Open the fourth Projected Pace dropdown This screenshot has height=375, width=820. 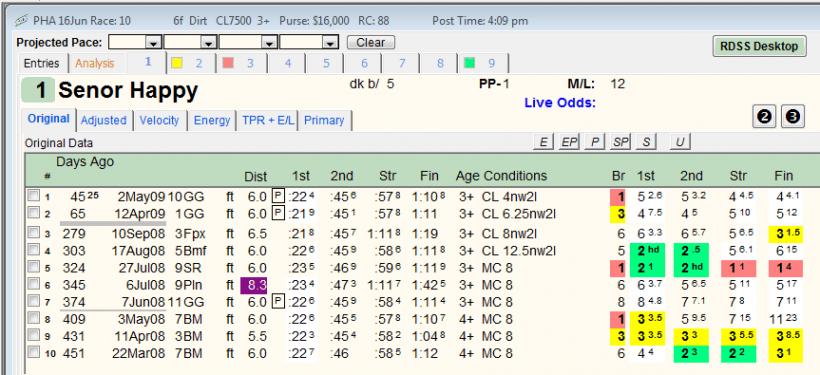point(330,42)
